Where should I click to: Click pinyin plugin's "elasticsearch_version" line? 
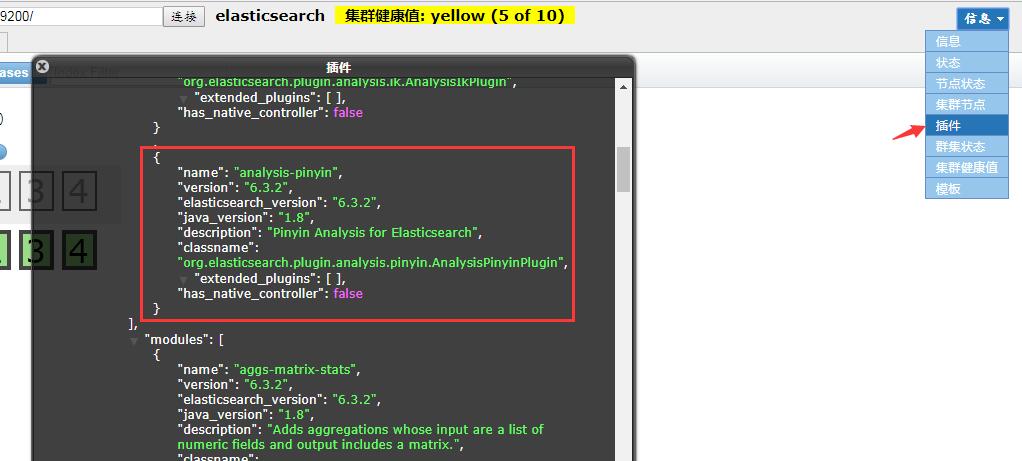[278, 203]
